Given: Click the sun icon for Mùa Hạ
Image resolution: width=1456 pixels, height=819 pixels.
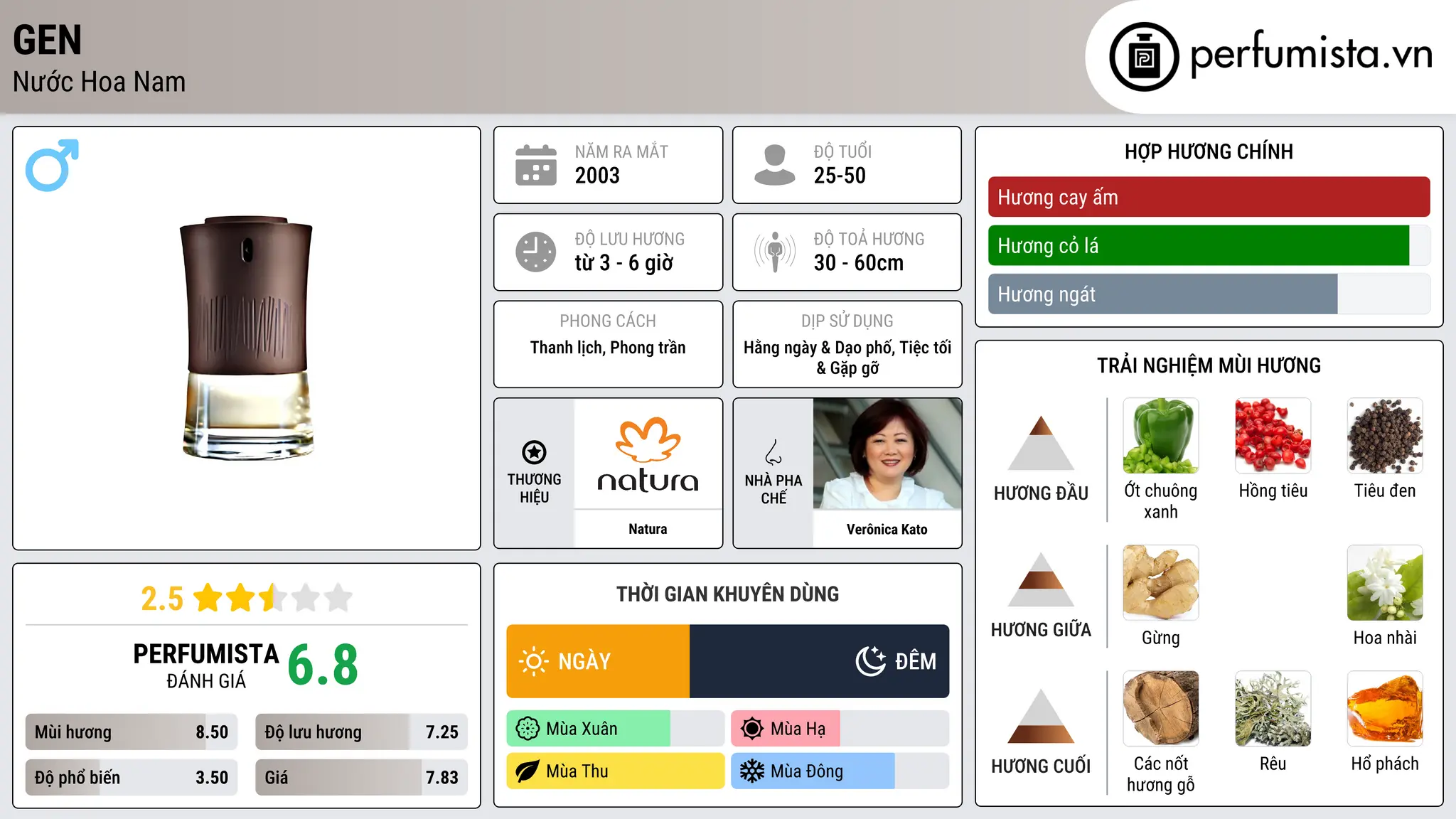Looking at the screenshot, I should [x=752, y=729].
